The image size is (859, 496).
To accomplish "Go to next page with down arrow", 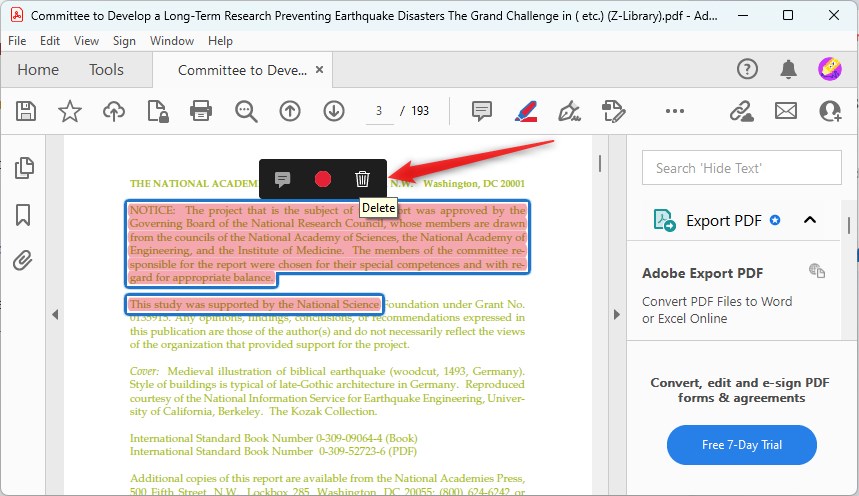I will (334, 111).
